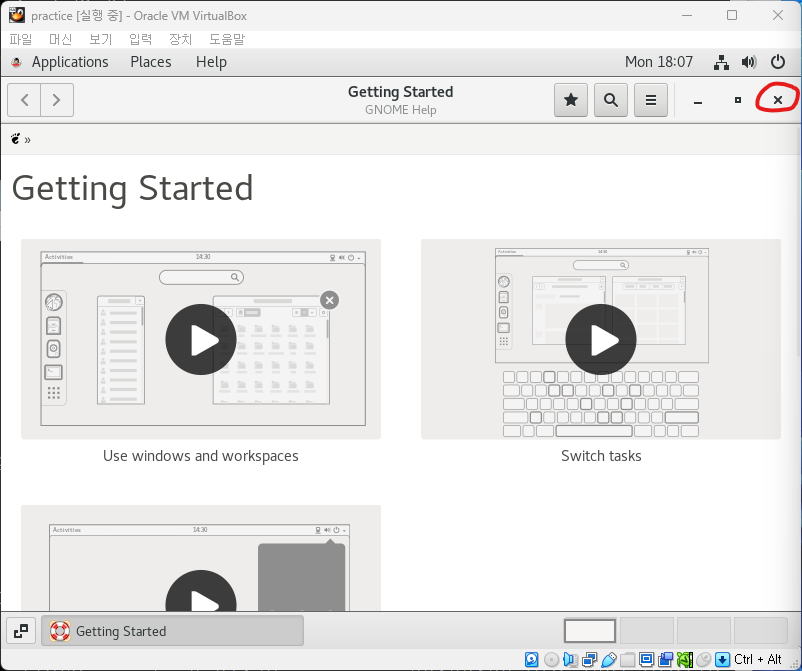Click VirtualBox green CPU status icon
This screenshot has height=671, width=802.
[685, 660]
